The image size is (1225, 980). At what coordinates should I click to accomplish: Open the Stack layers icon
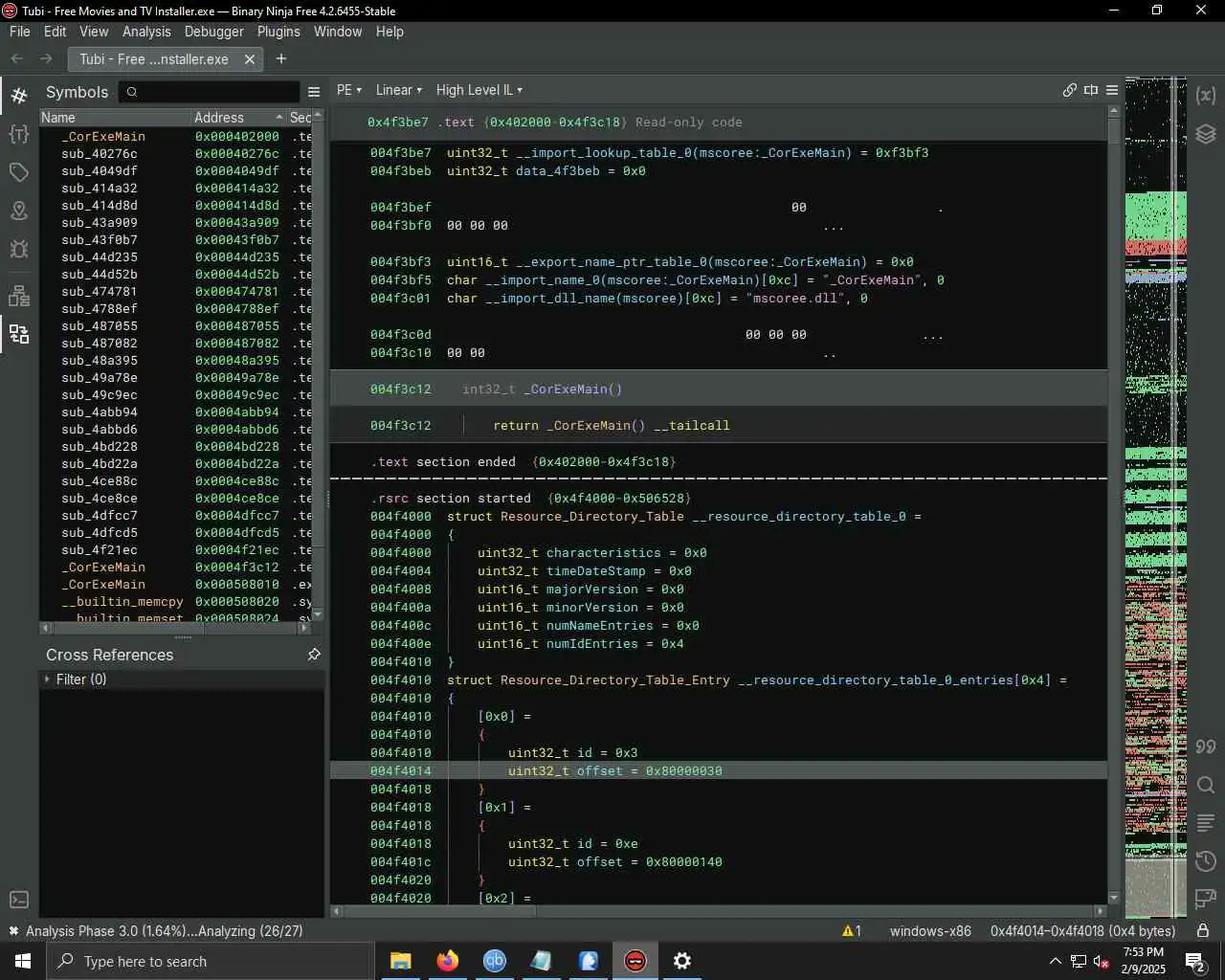(x=1206, y=133)
